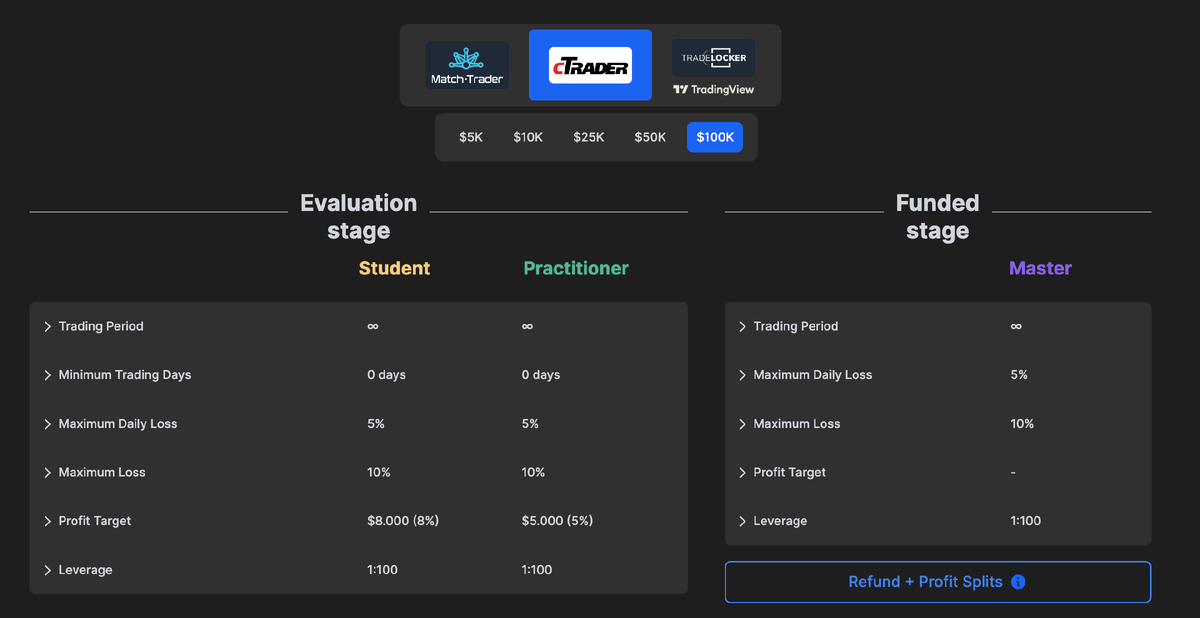Click Master Trading Period infinity value
The image size is (1200, 618).
1016,327
